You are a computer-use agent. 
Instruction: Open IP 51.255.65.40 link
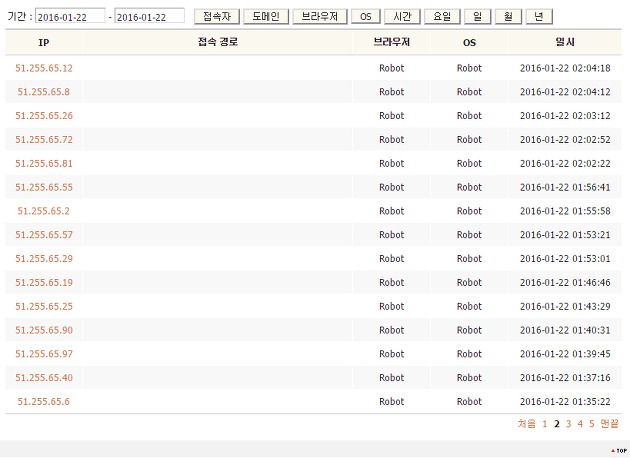pyautogui.click(x=44, y=378)
